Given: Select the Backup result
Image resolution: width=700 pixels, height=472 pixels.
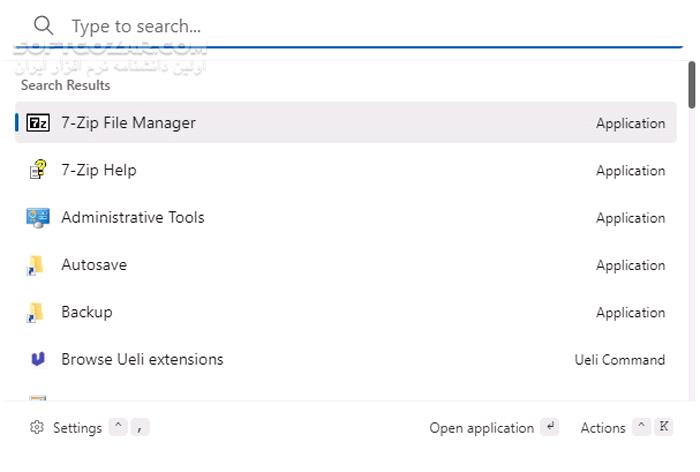Looking at the screenshot, I should (x=346, y=312).
